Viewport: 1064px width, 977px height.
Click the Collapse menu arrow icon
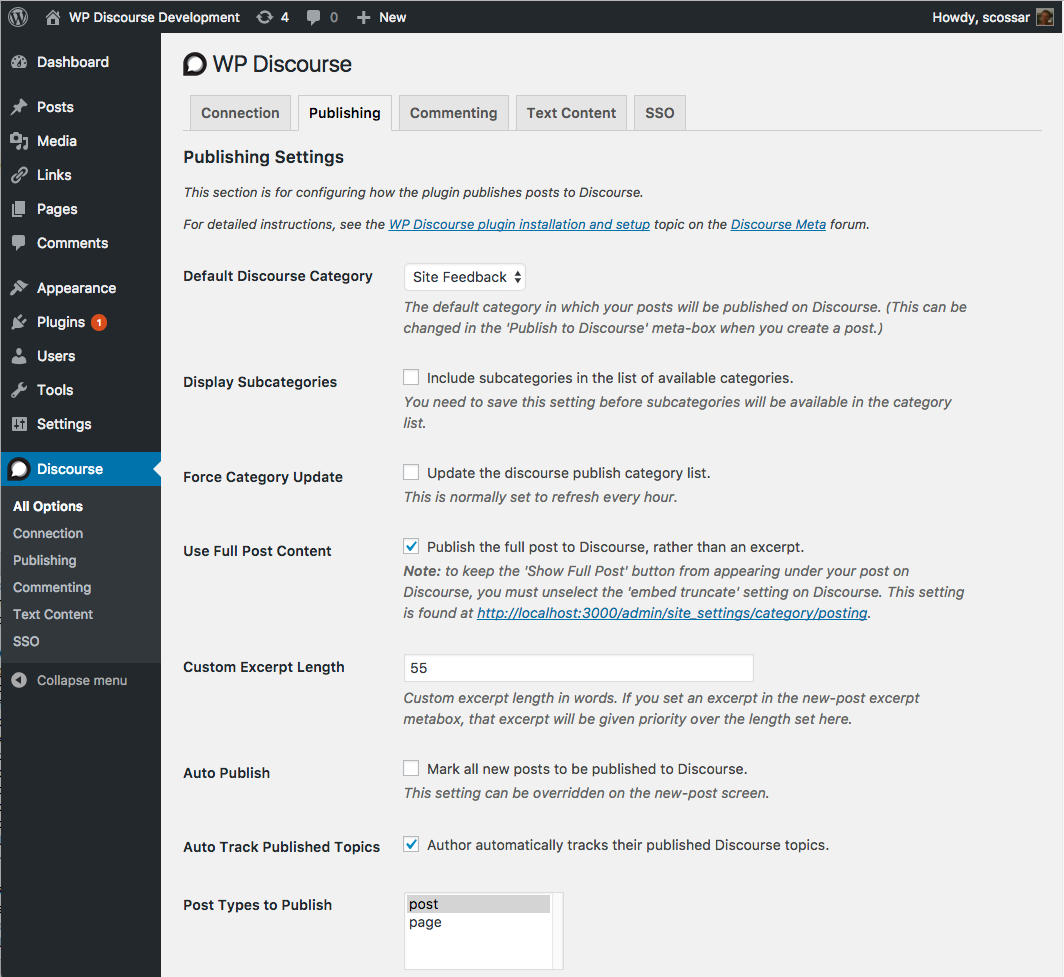pyautogui.click(x=19, y=680)
